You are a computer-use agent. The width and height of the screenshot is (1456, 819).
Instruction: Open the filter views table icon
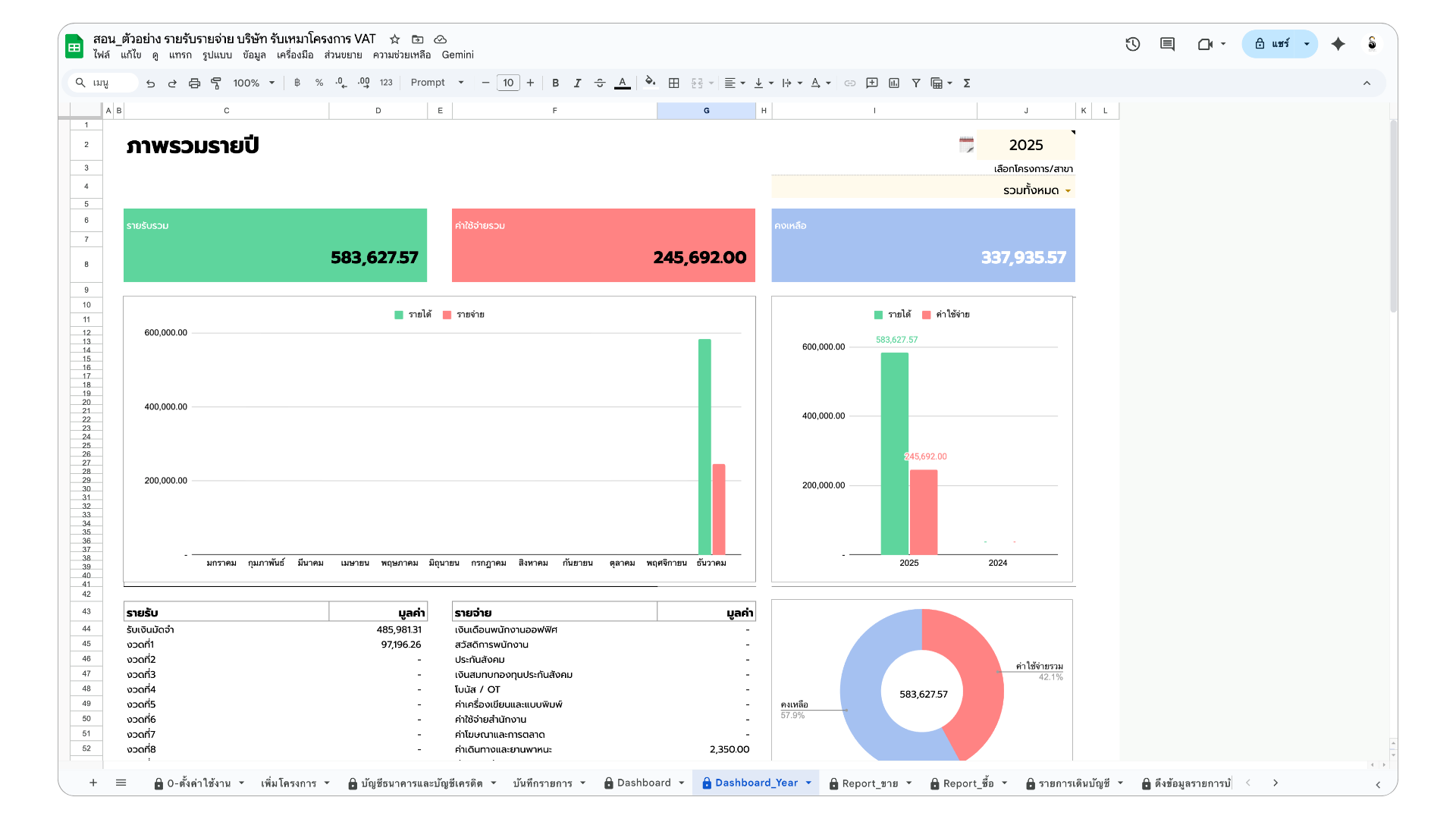[x=937, y=83]
